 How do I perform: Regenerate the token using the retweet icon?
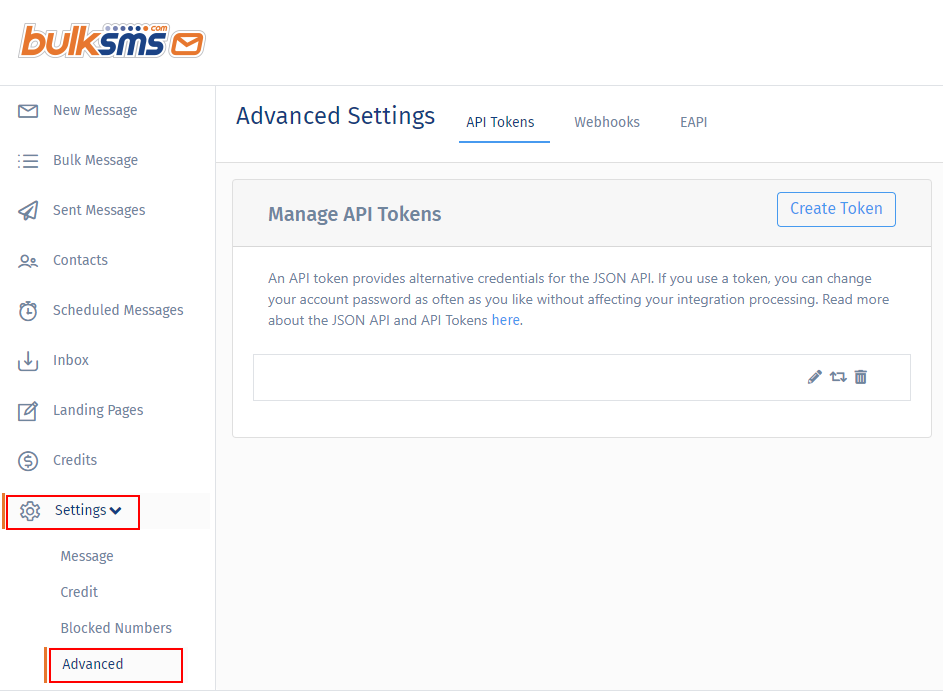click(838, 377)
